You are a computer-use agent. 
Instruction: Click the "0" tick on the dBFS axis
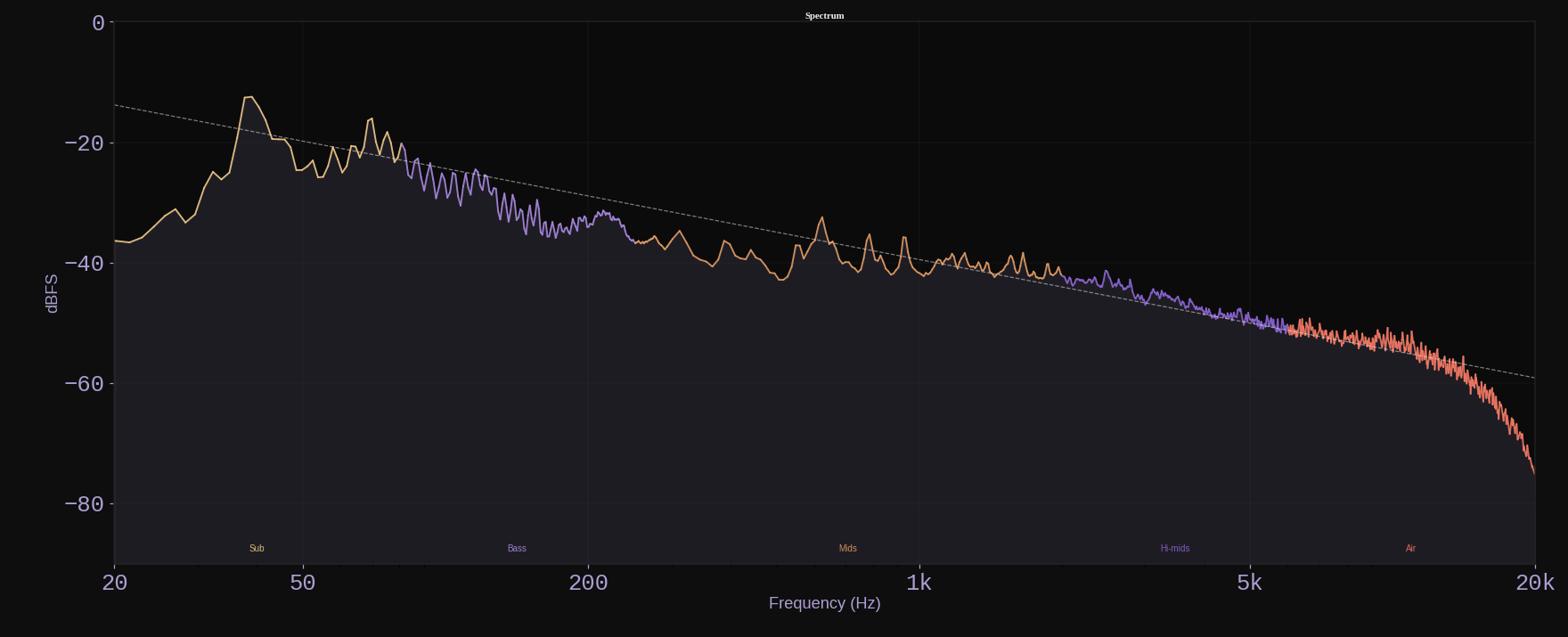pos(98,23)
